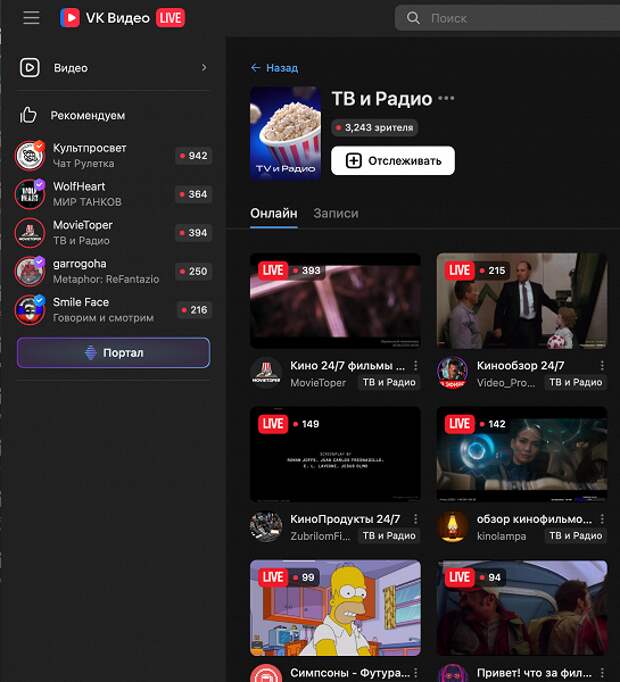620x682 pixels.
Task: Open Кино 24/7 фильмы stream title
Action: pyautogui.click(x=347, y=366)
